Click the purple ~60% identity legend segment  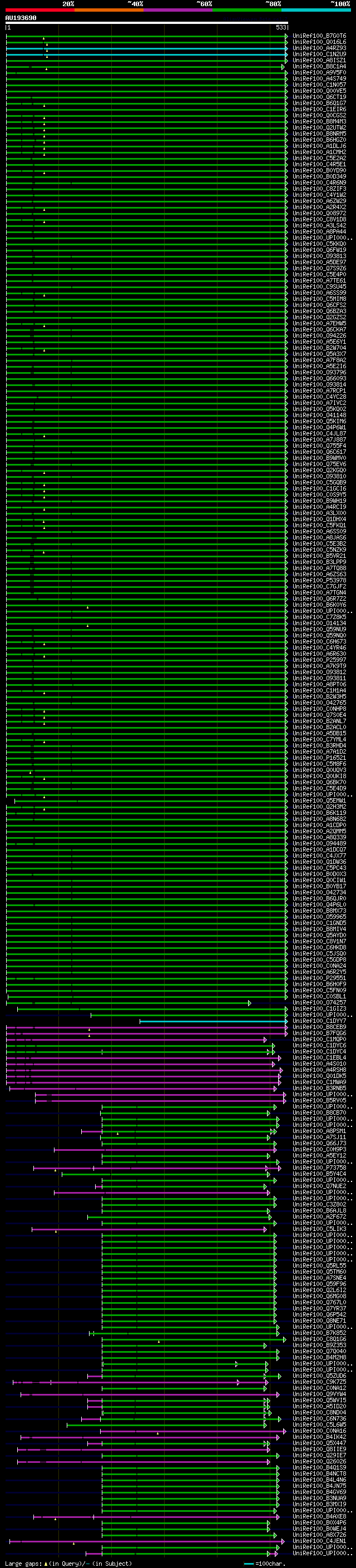click(179, 10)
